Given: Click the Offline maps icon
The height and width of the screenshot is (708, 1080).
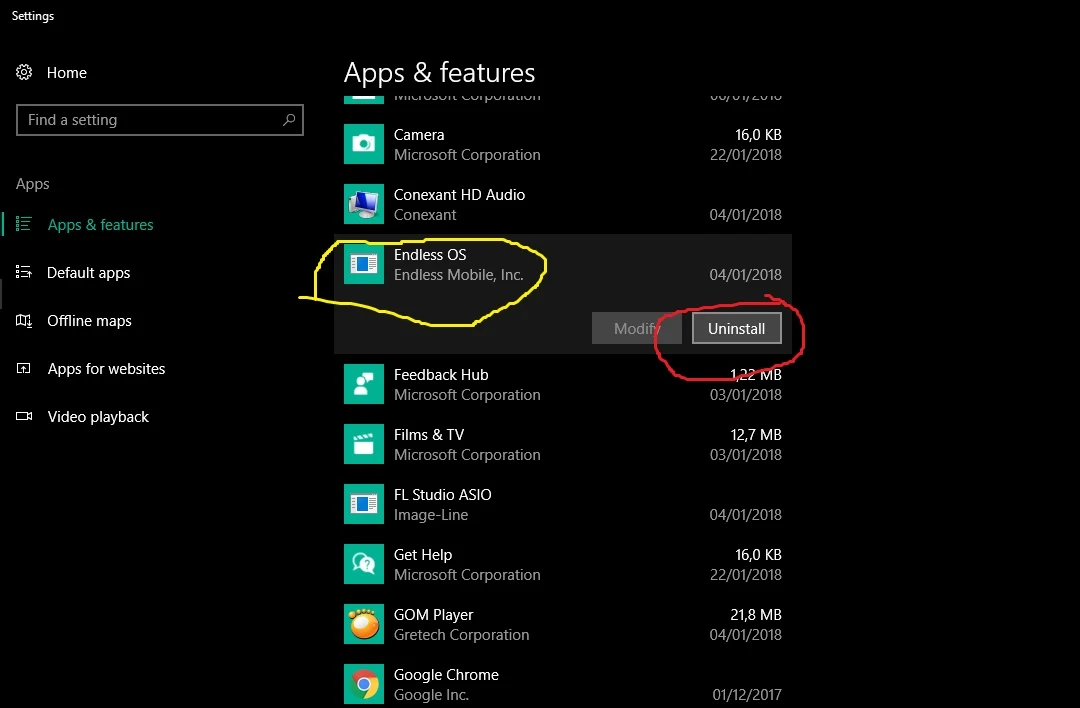Looking at the screenshot, I should [24, 320].
